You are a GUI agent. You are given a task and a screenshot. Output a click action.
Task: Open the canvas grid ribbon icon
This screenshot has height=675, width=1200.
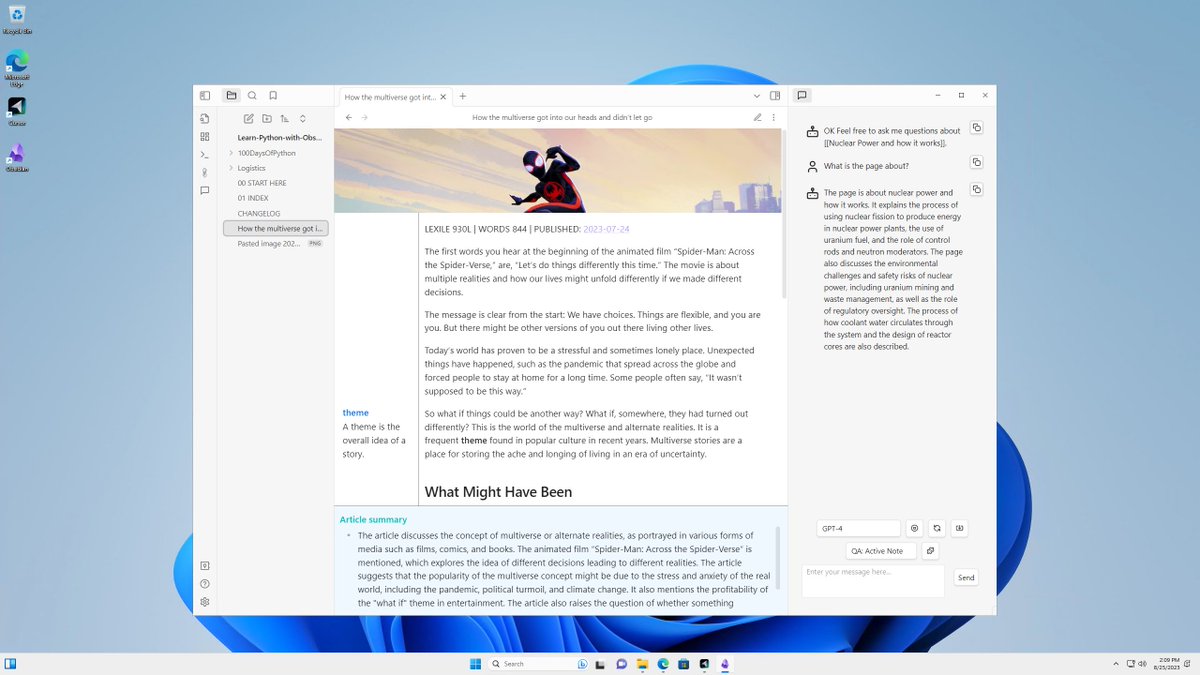(x=205, y=137)
